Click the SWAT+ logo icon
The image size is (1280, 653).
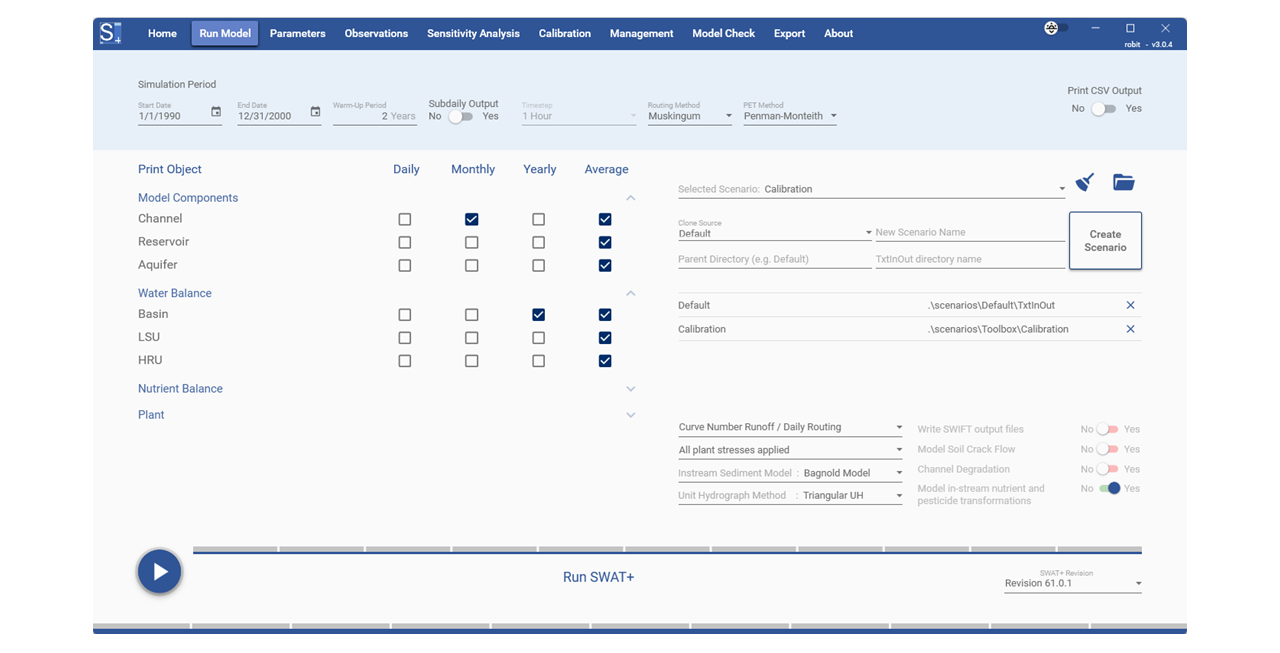pyautogui.click(x=110, y=33)
